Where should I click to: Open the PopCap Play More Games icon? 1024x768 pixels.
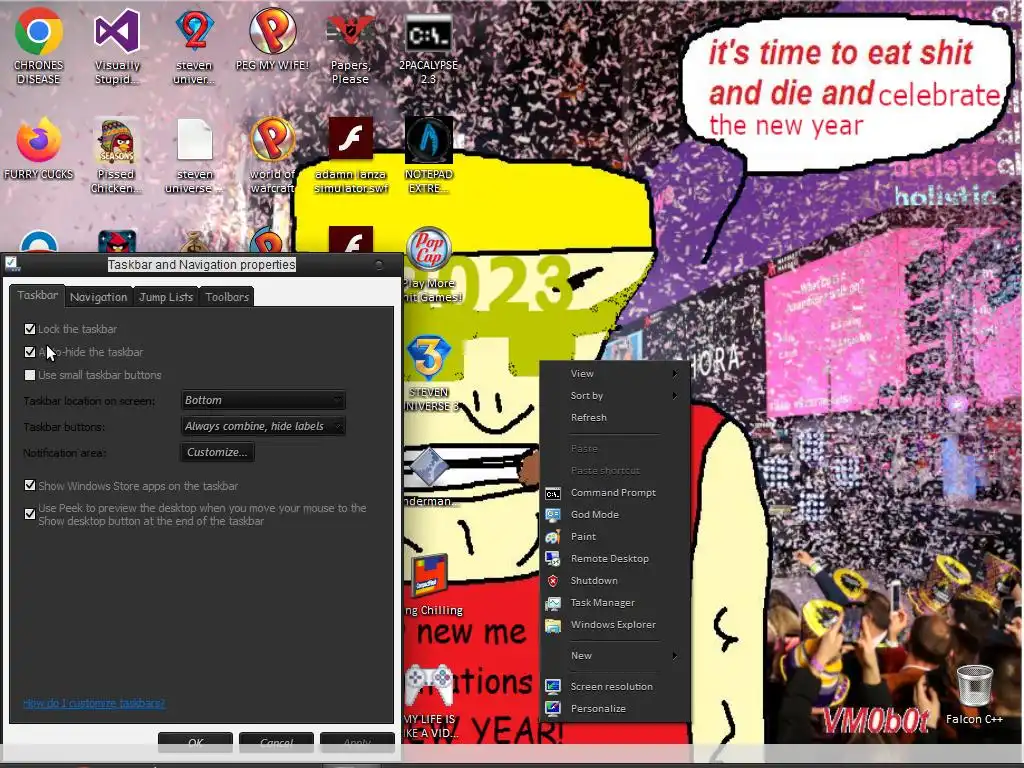pyautogui.click(x=428, y=249)
